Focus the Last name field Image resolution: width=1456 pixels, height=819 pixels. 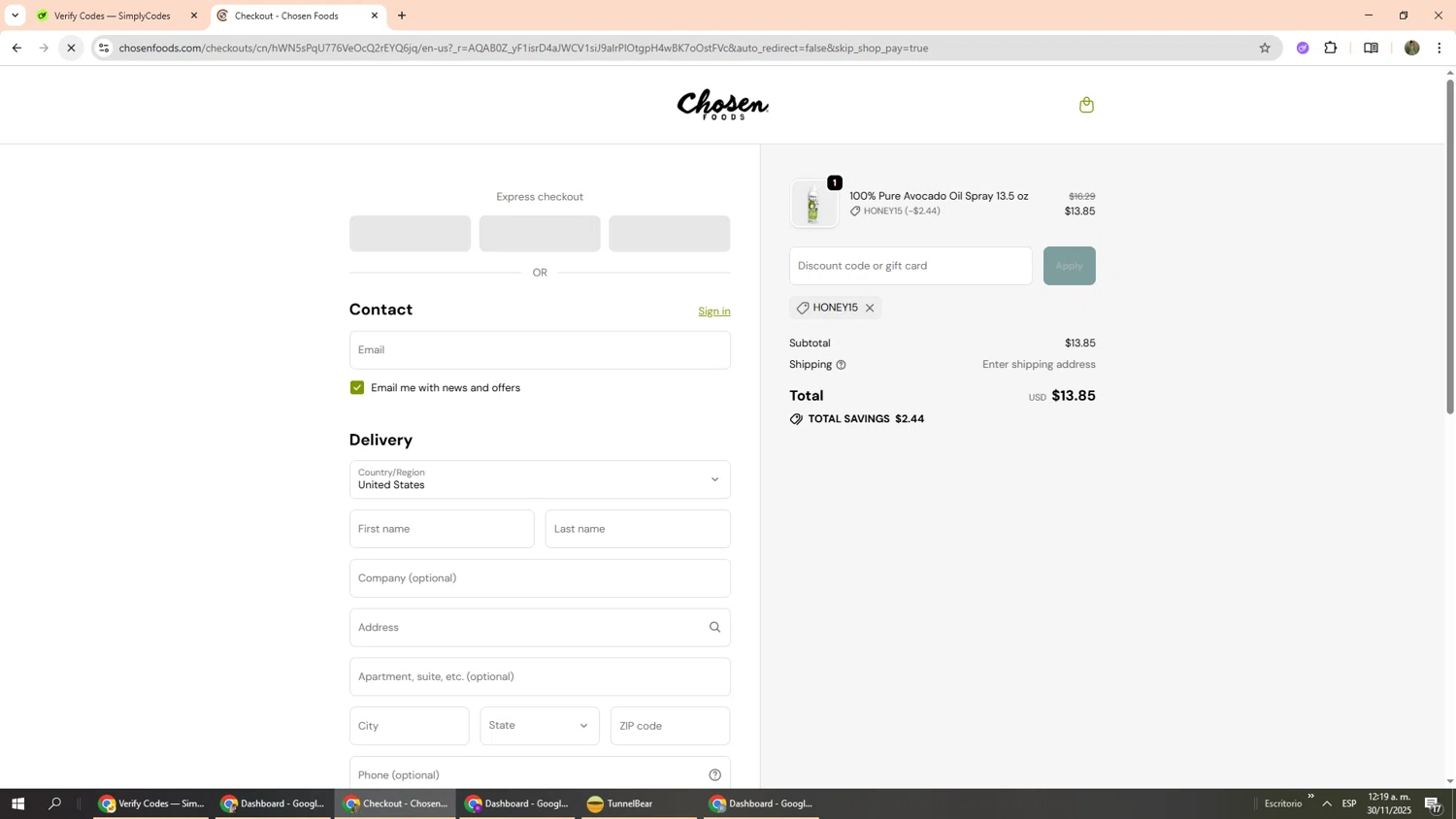tap(638, 529)
